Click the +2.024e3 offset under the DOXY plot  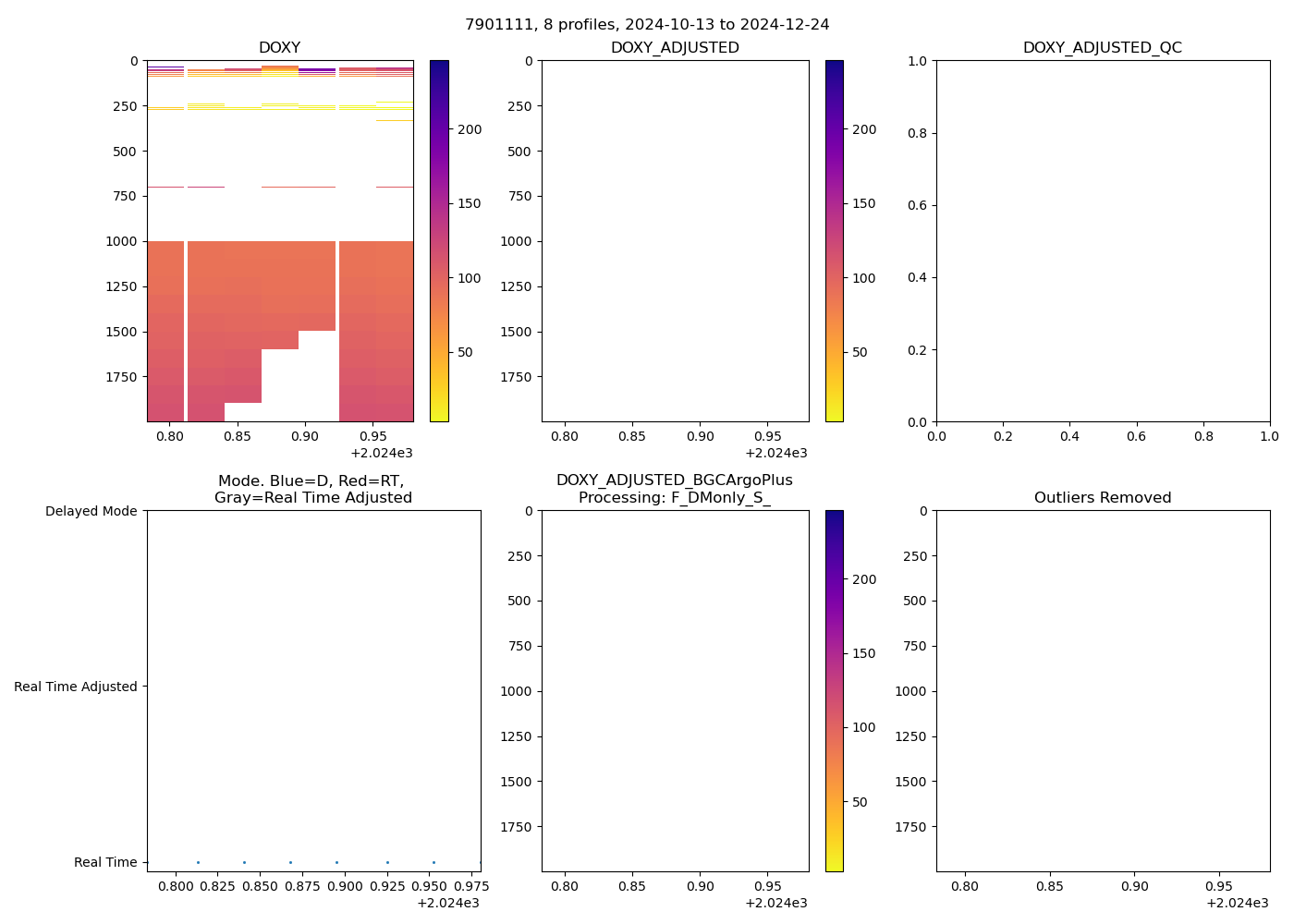[381, 453]
